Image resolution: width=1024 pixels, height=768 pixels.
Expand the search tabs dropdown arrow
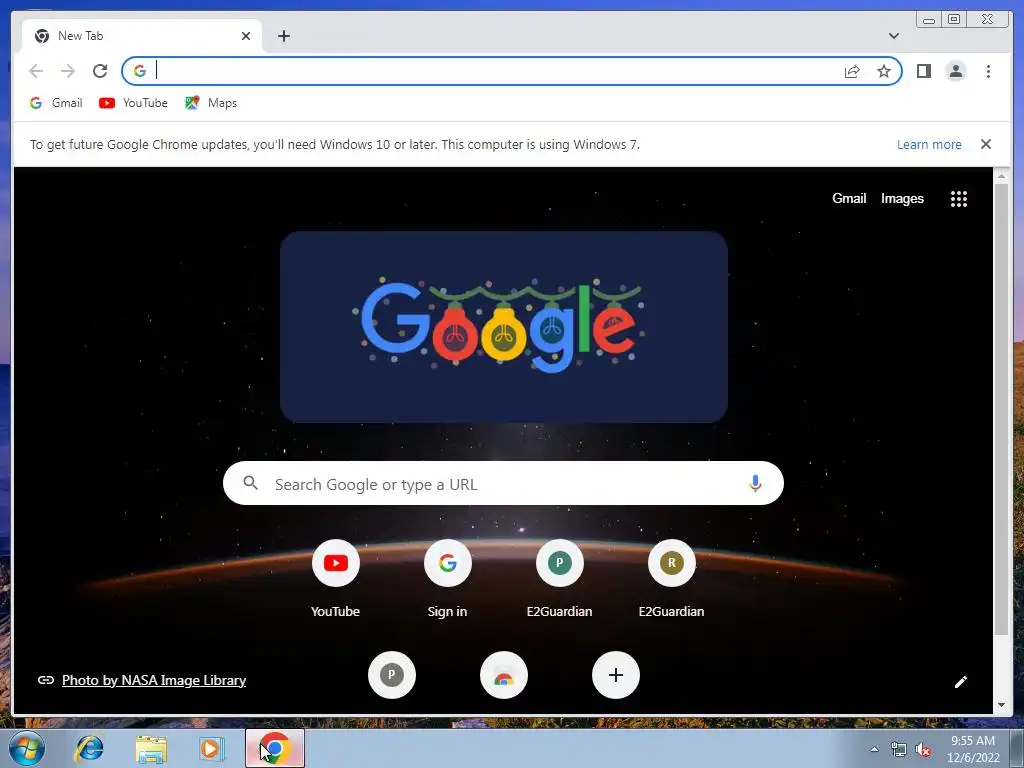click(894, 36)
